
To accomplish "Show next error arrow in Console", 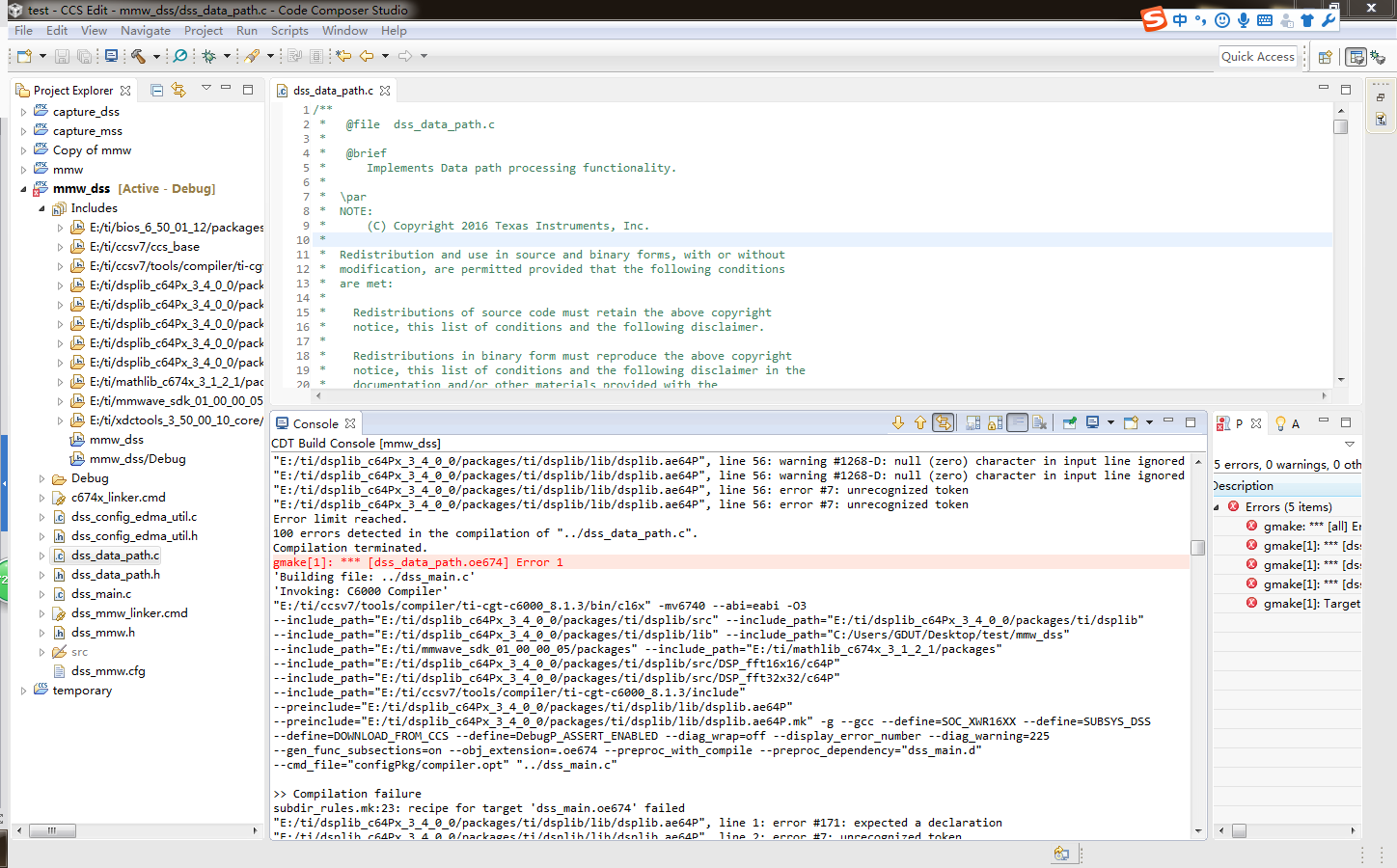I will click(898, 422).
